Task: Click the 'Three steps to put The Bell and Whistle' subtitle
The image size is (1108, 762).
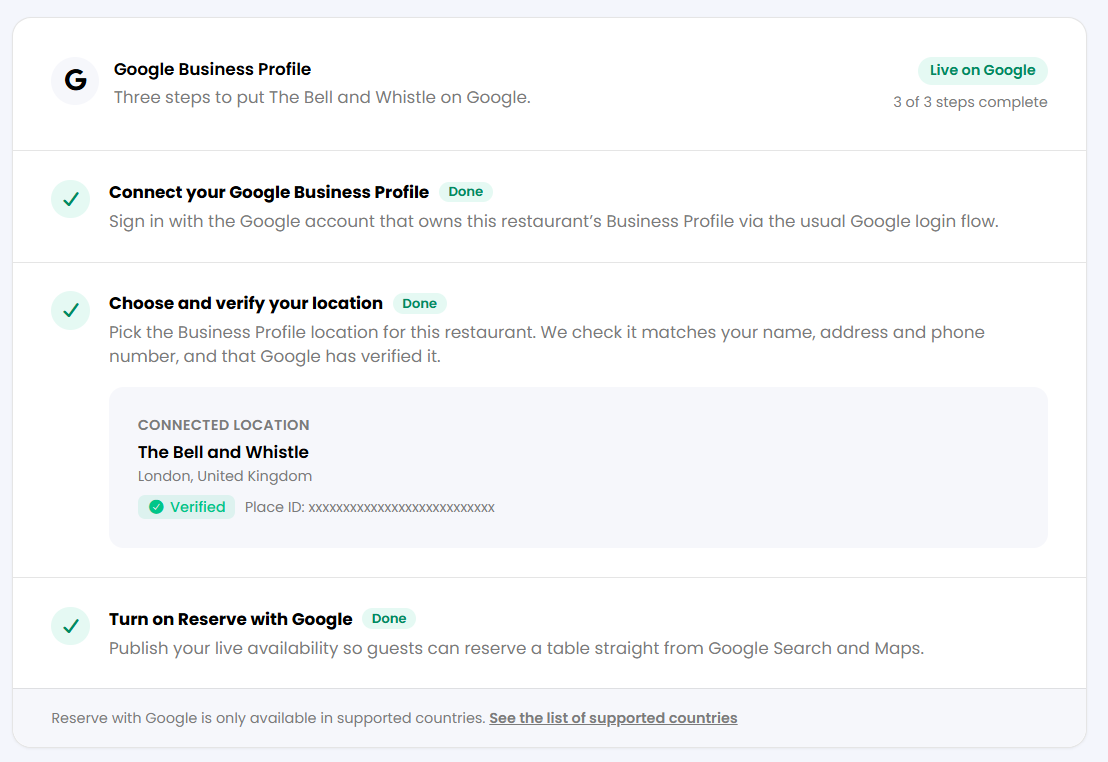Action: coord(322,98)
